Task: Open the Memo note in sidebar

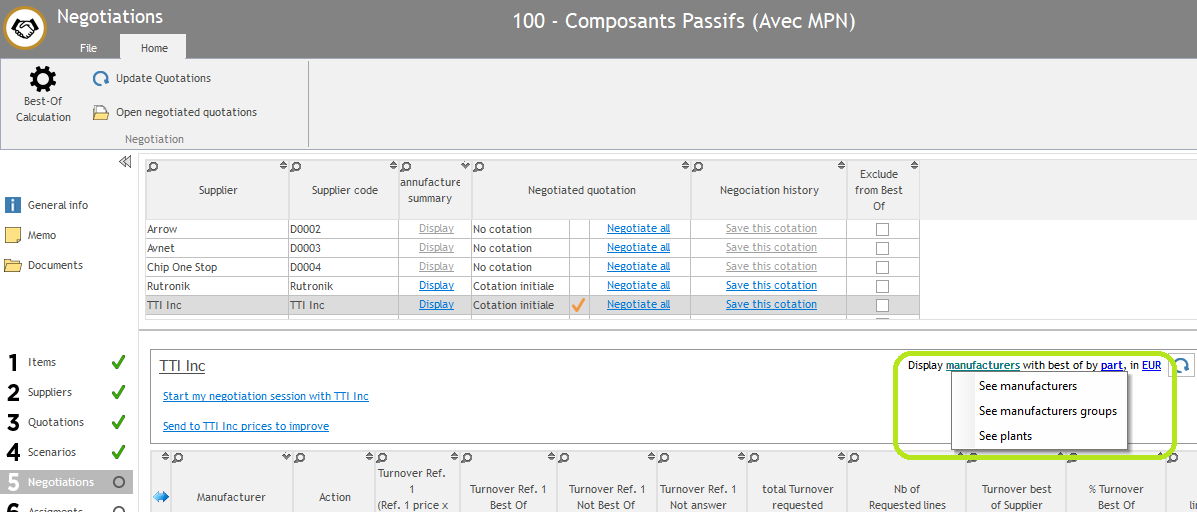Action: [14, 235]
